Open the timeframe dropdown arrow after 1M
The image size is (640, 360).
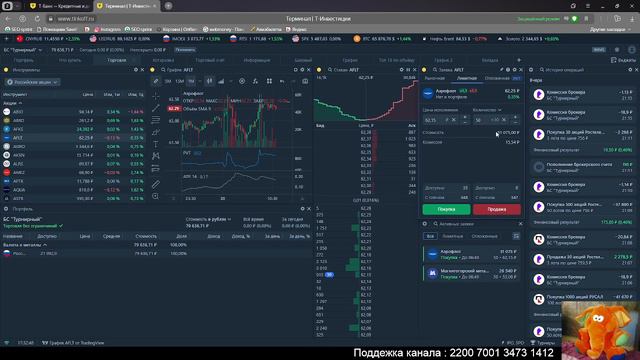click(x=200, y=81)
